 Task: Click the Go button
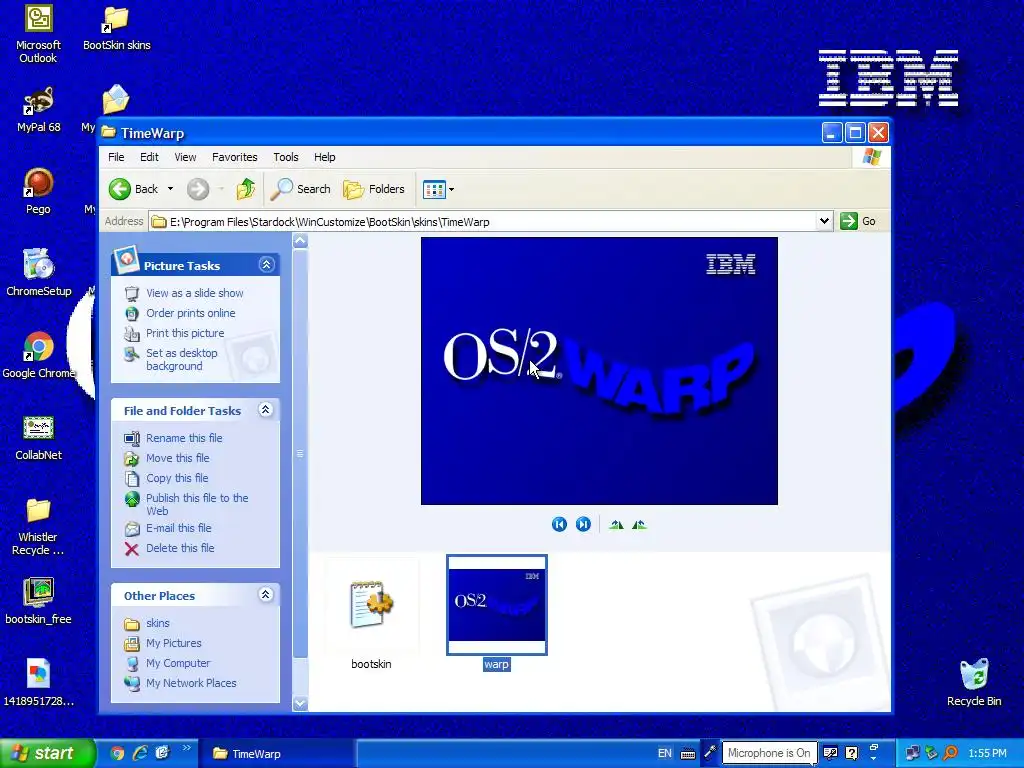coord(858,221)
